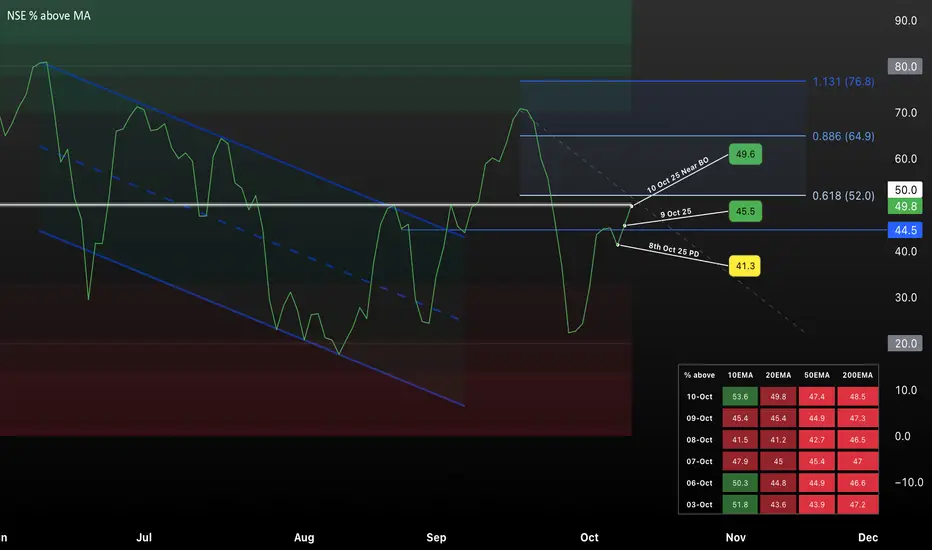Click the boxed 80.0 price axis label
Image resolution: width=932 pixels, height=550 pixels.
point(905,67)
